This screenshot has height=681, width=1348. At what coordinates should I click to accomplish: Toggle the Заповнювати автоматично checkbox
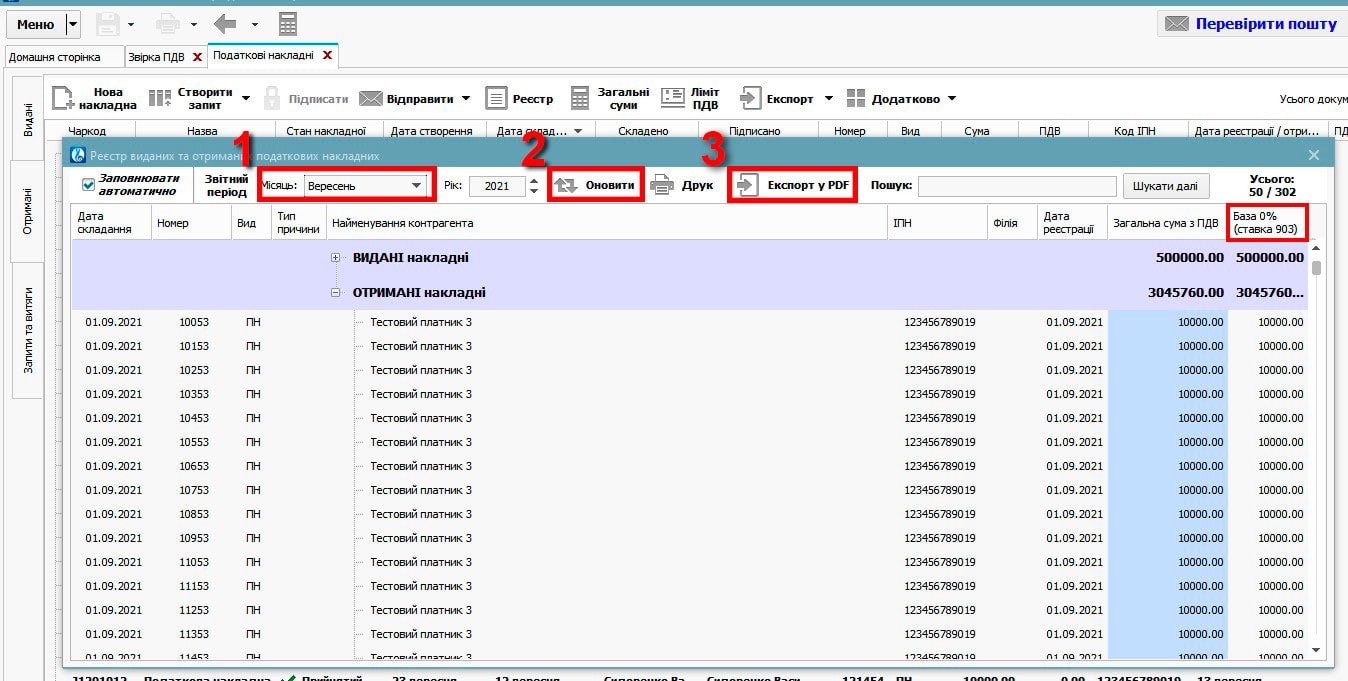point(89,185)
